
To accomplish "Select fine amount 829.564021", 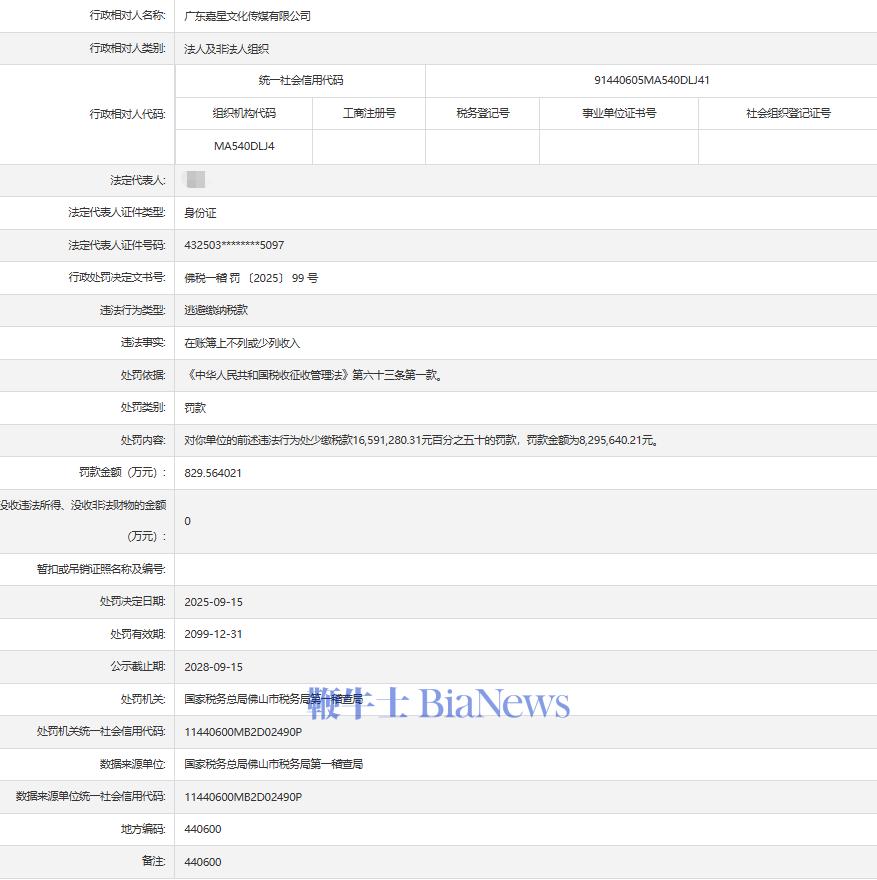I will (x=213, y=473).
